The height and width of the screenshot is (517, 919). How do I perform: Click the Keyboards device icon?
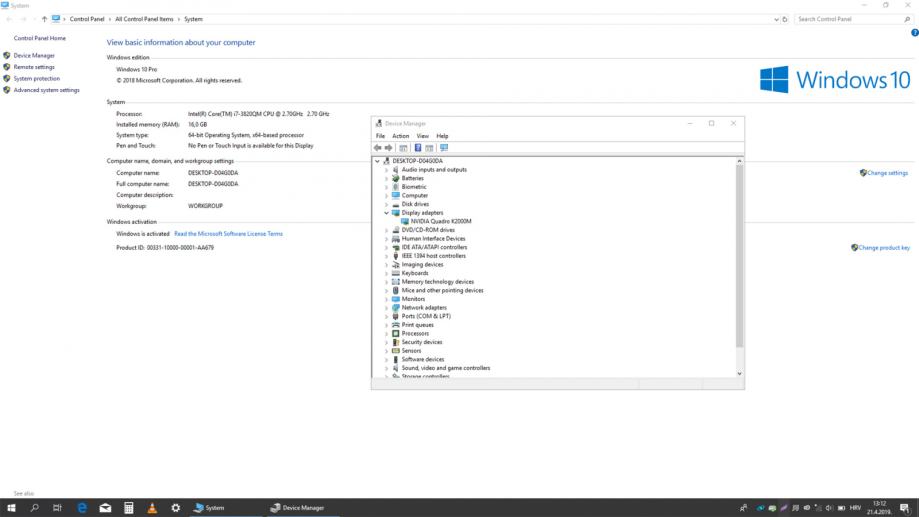click(x=396, y=273)
